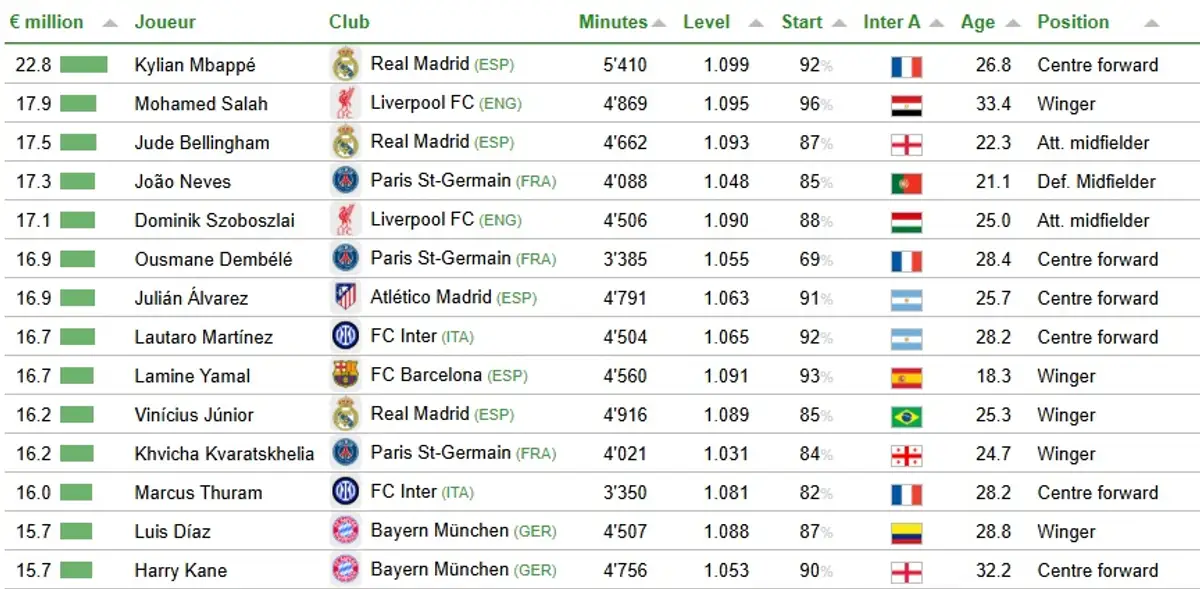Click Georgia flag in Khvicha Kvaratskhelia row
This screenshot has height=589, width=1200.
coord(906,456)
